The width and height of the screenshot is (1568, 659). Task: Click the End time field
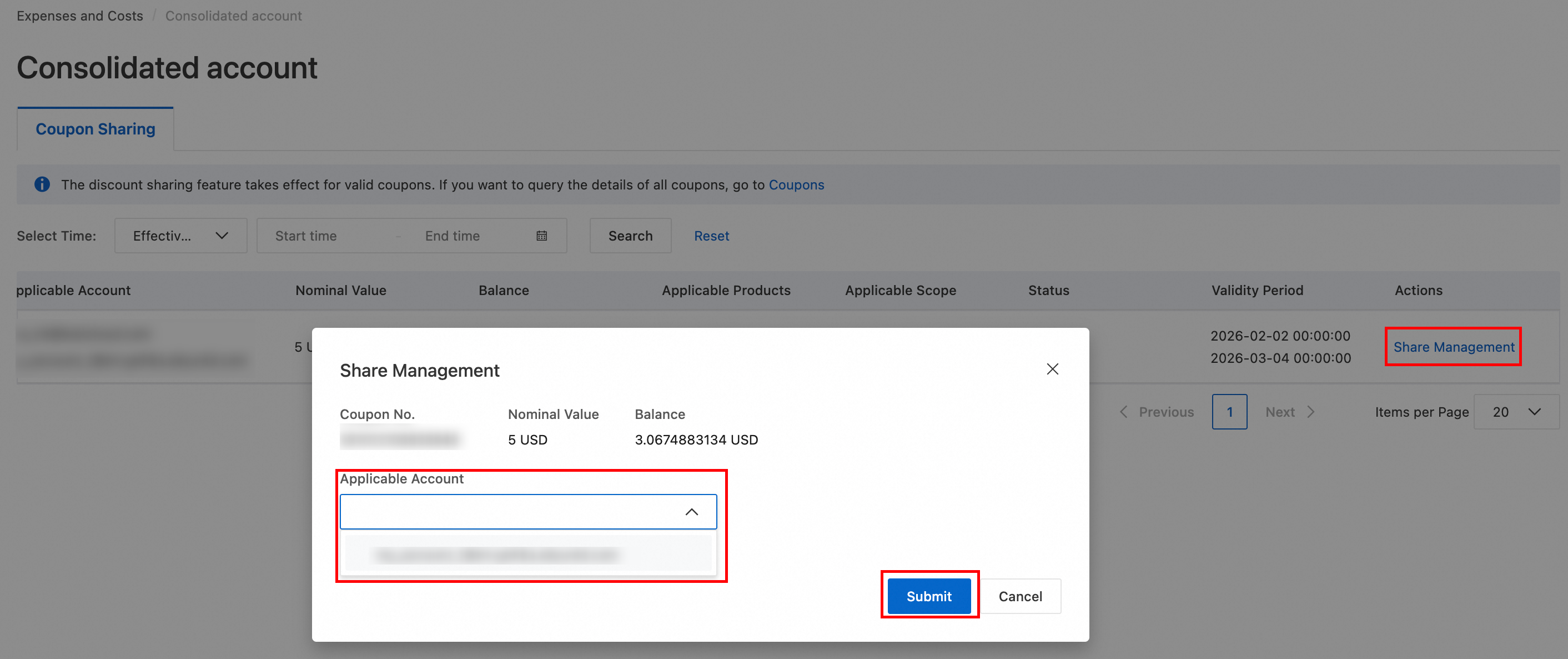pyautogui.click(x=453, y=236)
